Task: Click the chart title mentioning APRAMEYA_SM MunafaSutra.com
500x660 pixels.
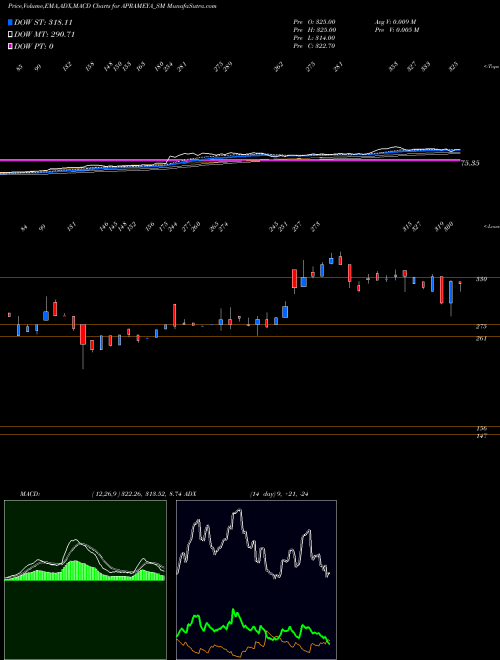Action: click(112, 6)
